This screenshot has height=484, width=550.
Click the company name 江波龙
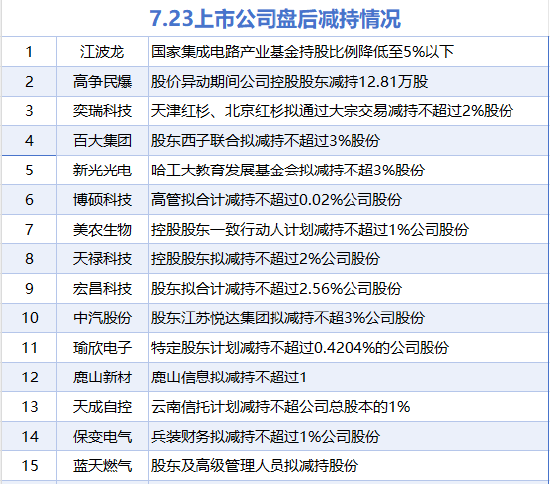tap(102, 52)
